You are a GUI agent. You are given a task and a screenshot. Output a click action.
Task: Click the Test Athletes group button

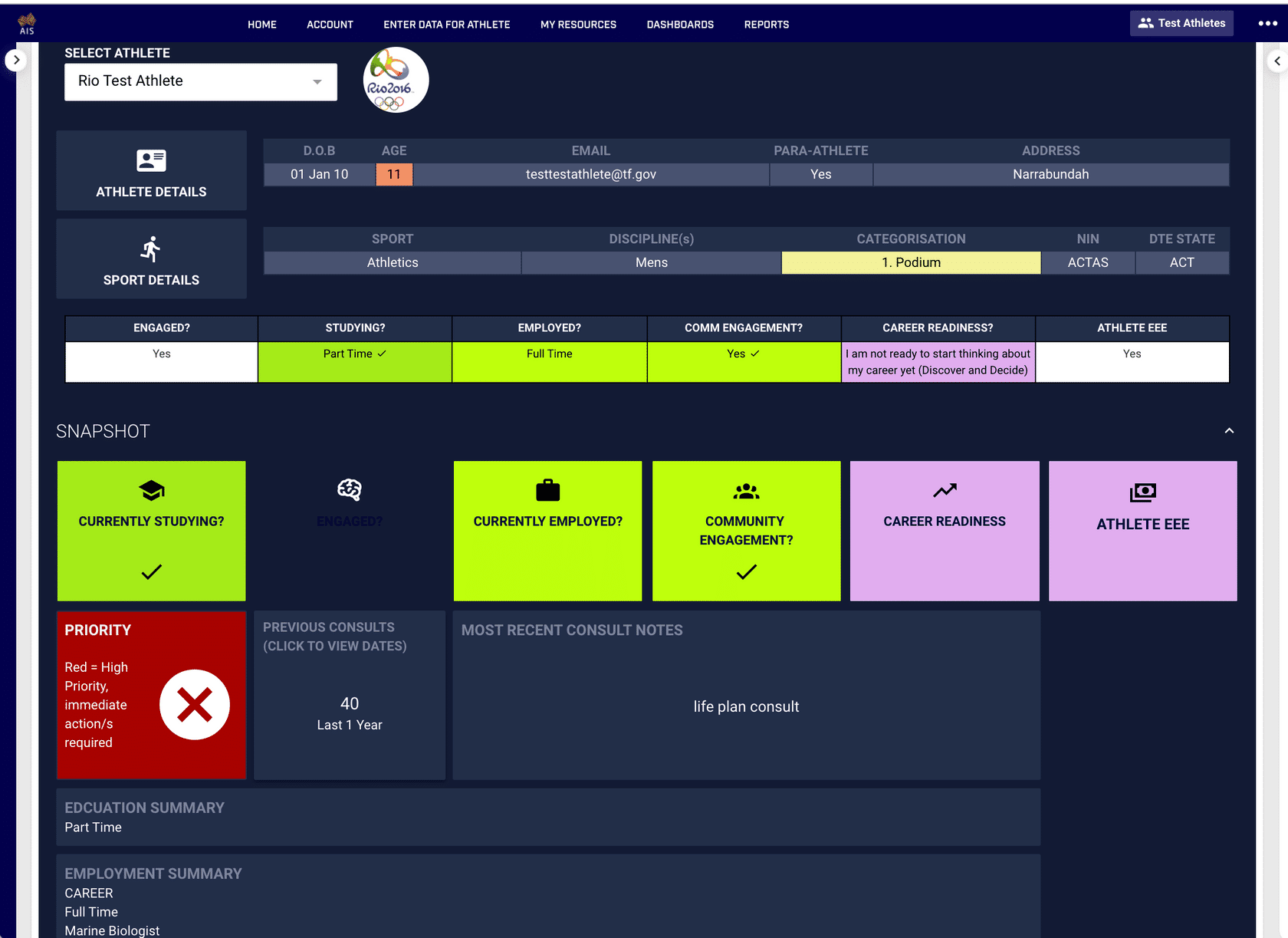pyautogui.click(x=1181, y=23)
